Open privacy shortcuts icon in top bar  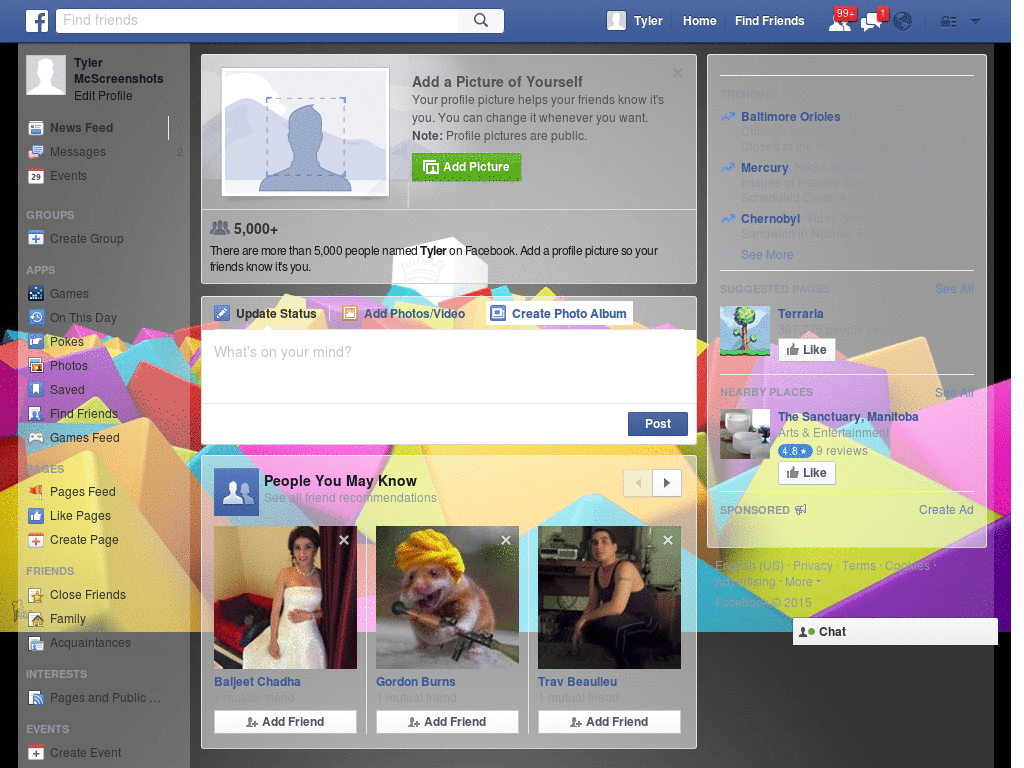(948, 22)
